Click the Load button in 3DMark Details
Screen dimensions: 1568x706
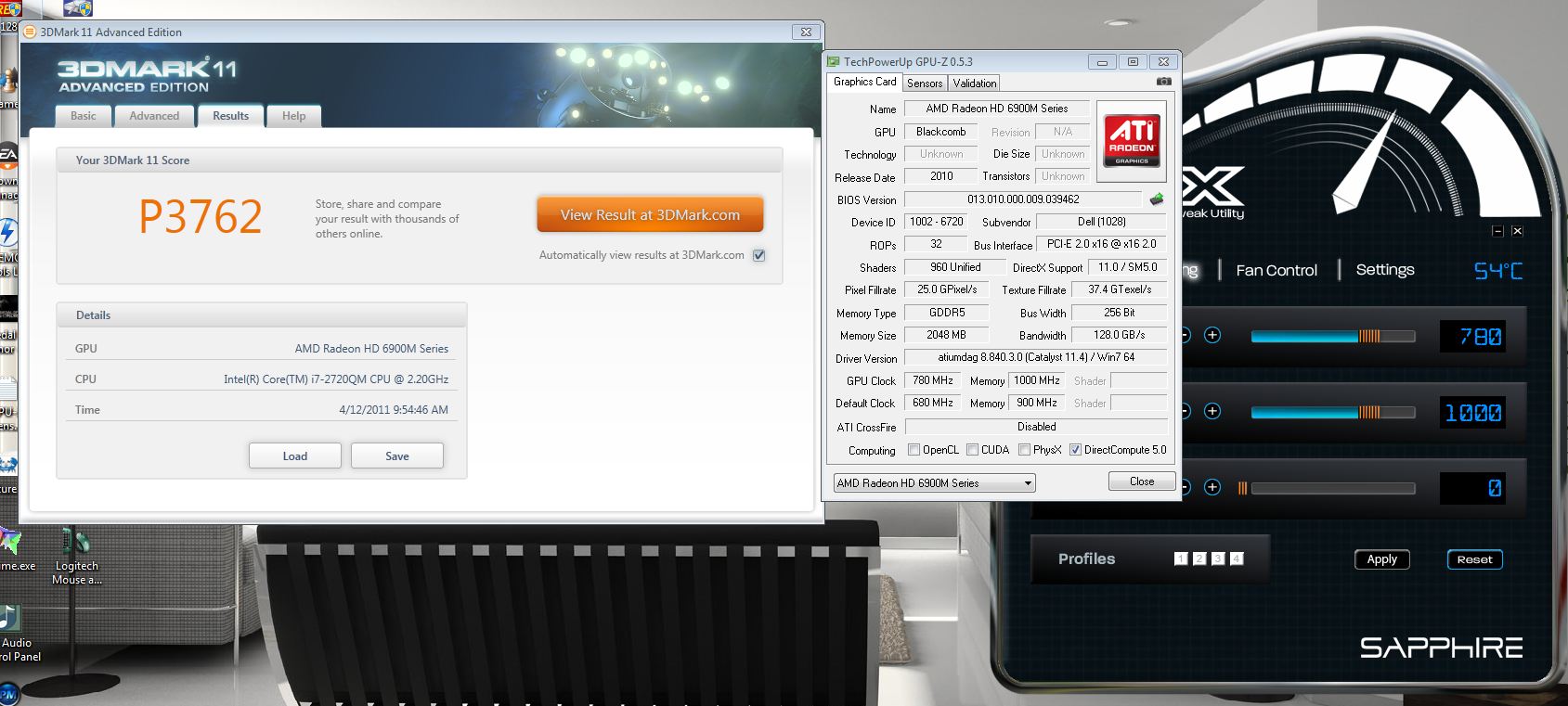[x=295, y=456]
